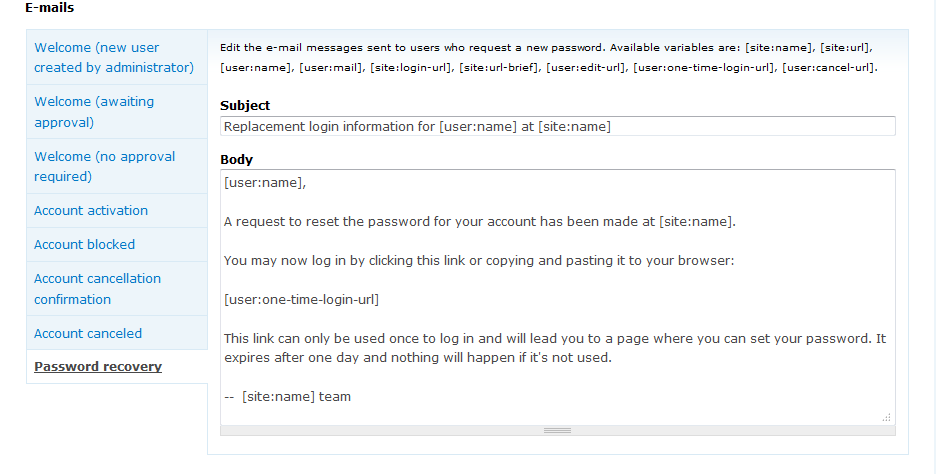The height and width of the screenshot is (474, 936).
Task: Go to the Account blocked tab
Action: pyautogui.click(x=84, y=245)
